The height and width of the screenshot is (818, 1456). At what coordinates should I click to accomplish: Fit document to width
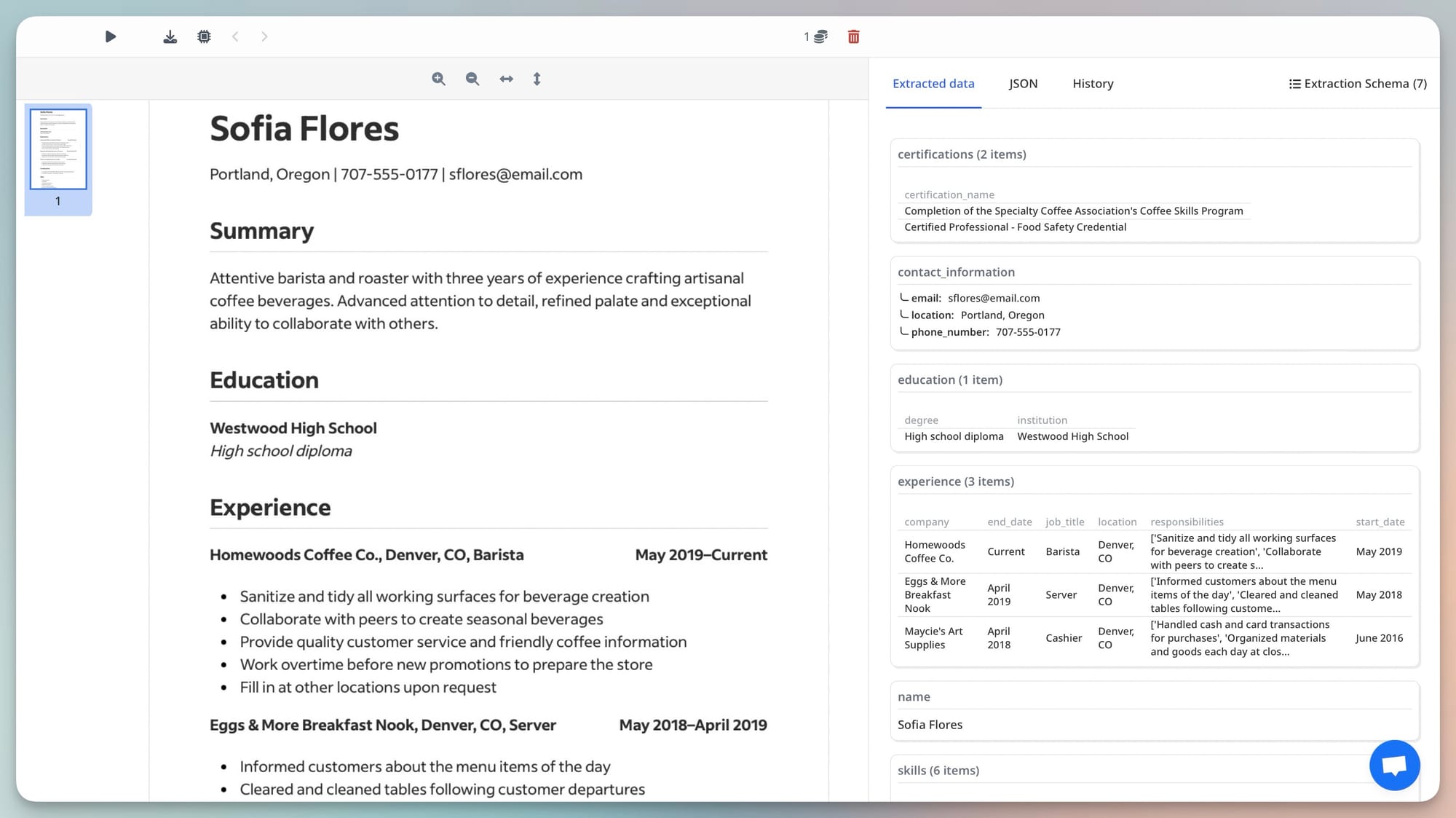506,79
